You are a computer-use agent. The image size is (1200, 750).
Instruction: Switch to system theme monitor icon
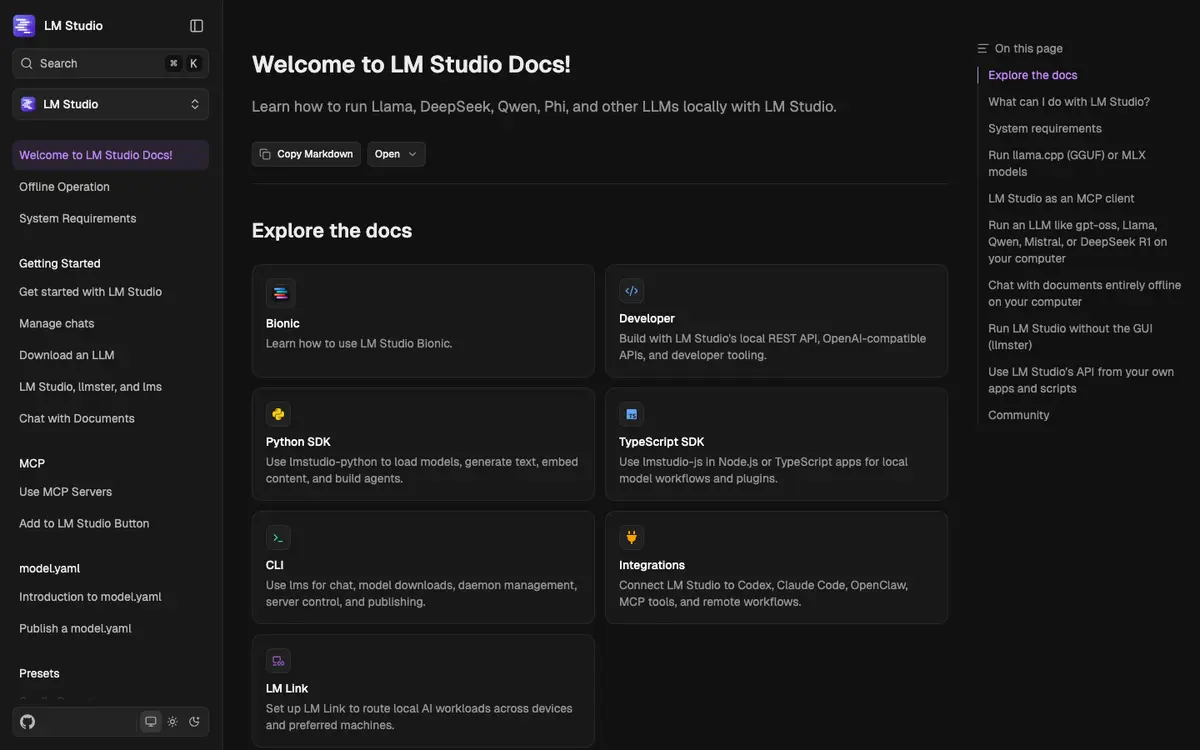click(x=151, y=722)
